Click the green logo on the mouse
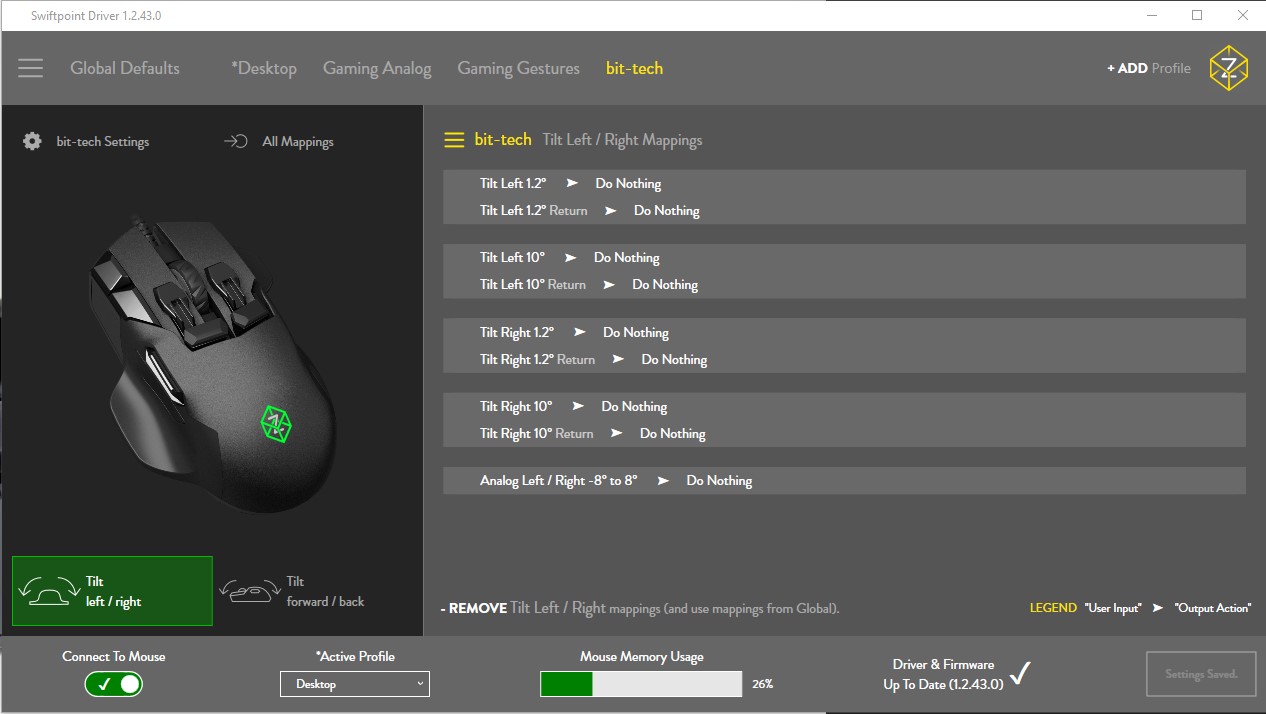 point(275,423)
